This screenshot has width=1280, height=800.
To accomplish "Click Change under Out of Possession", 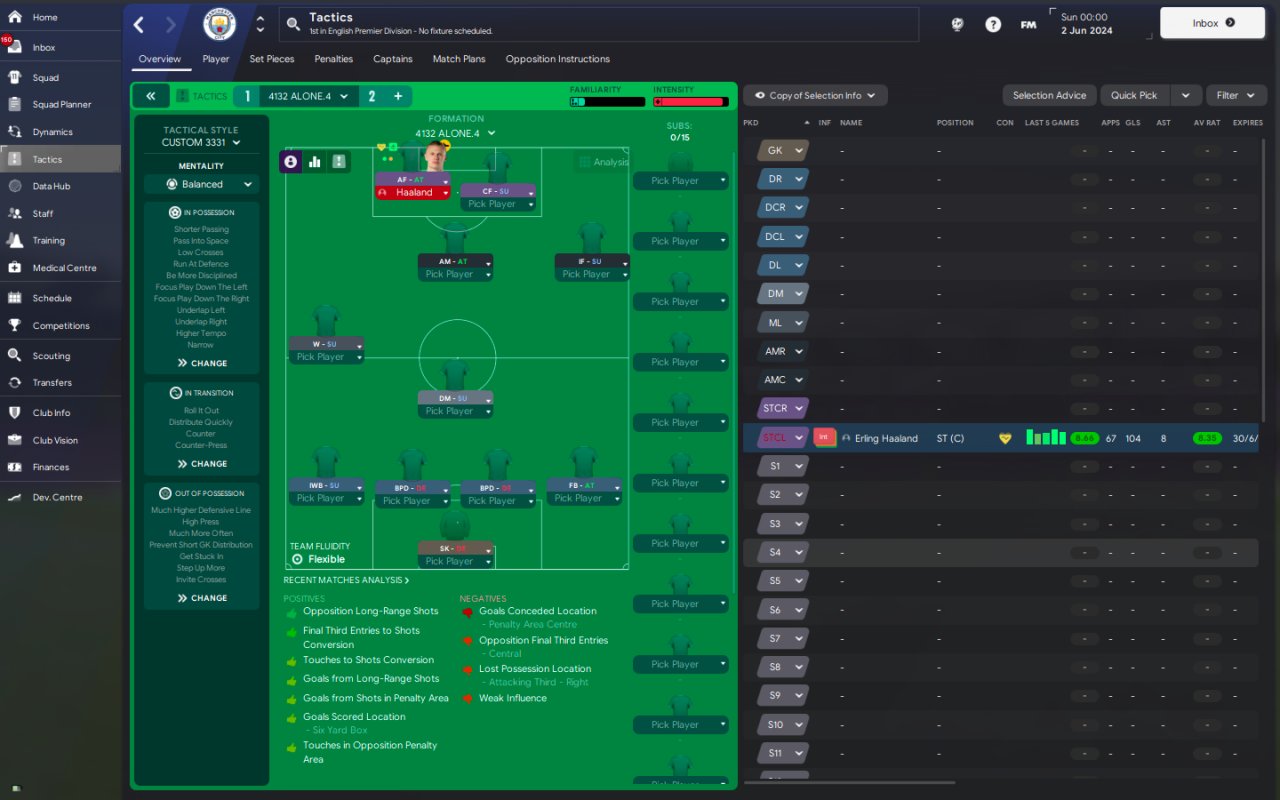I will (x=202, y=598).
